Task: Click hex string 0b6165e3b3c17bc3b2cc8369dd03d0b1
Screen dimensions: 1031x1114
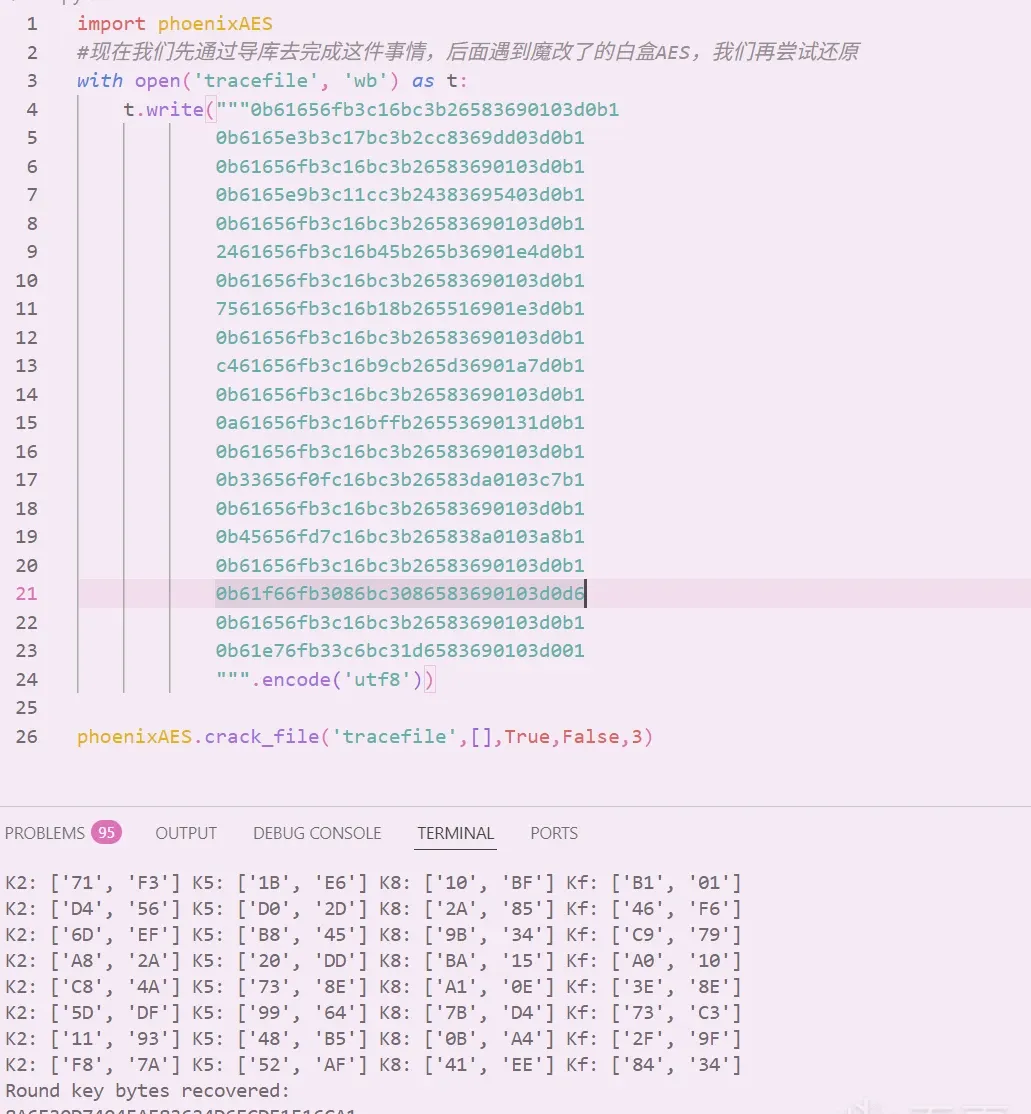Action: pyautogui.click(x=400, y=137)
